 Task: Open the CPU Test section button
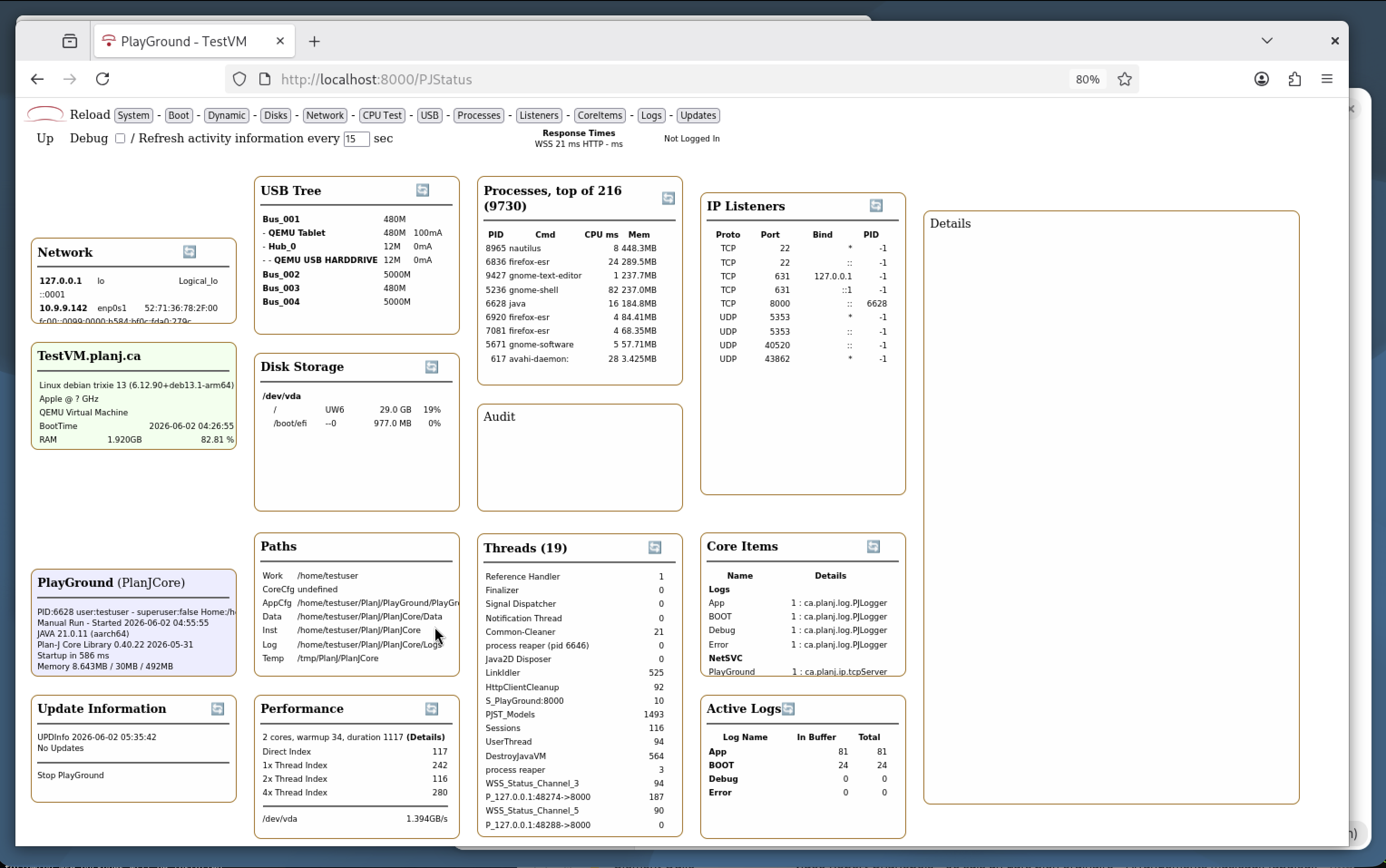[x=382, y=115]
